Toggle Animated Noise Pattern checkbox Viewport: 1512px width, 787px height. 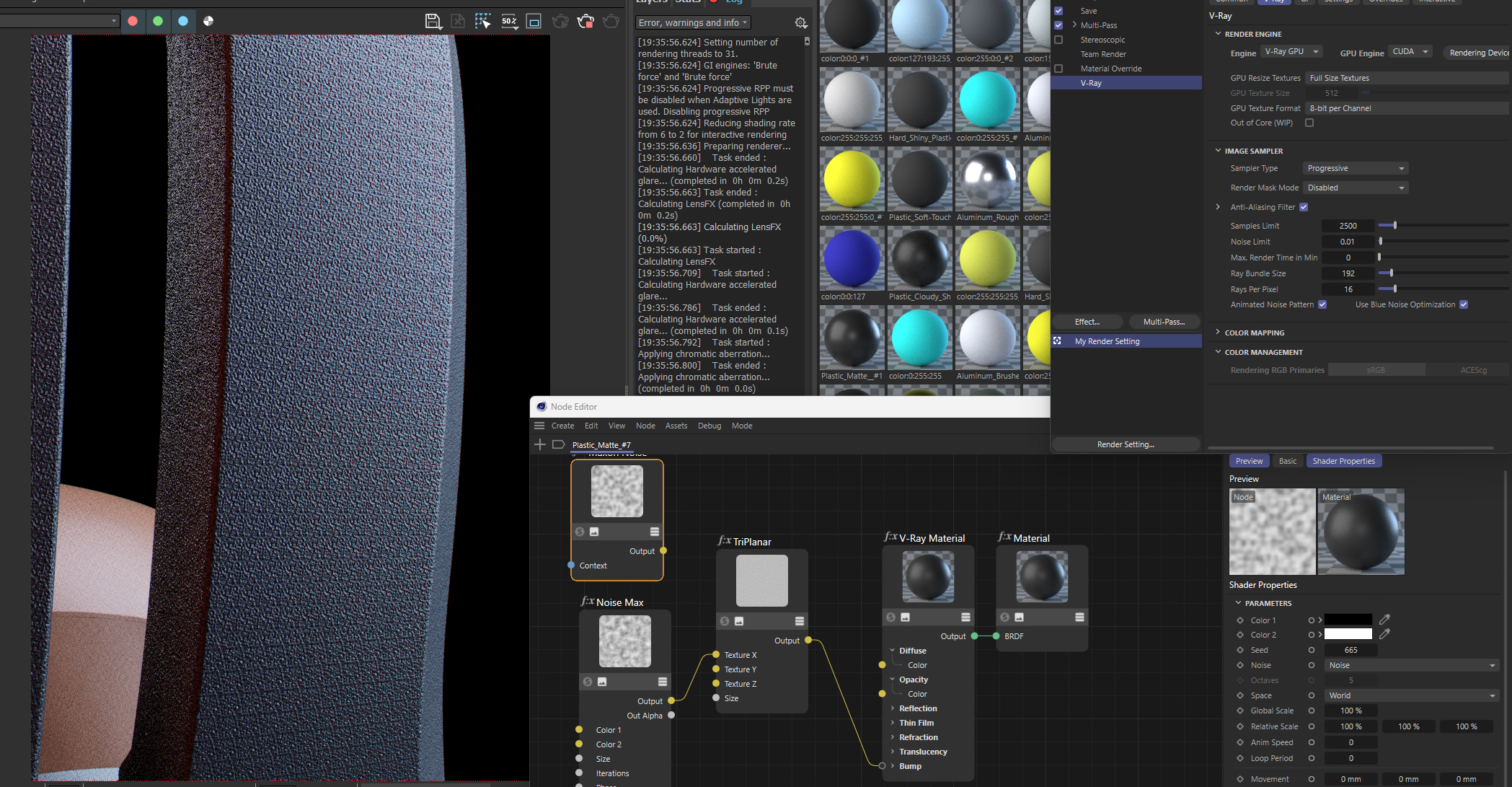(x=1322, y=304)
